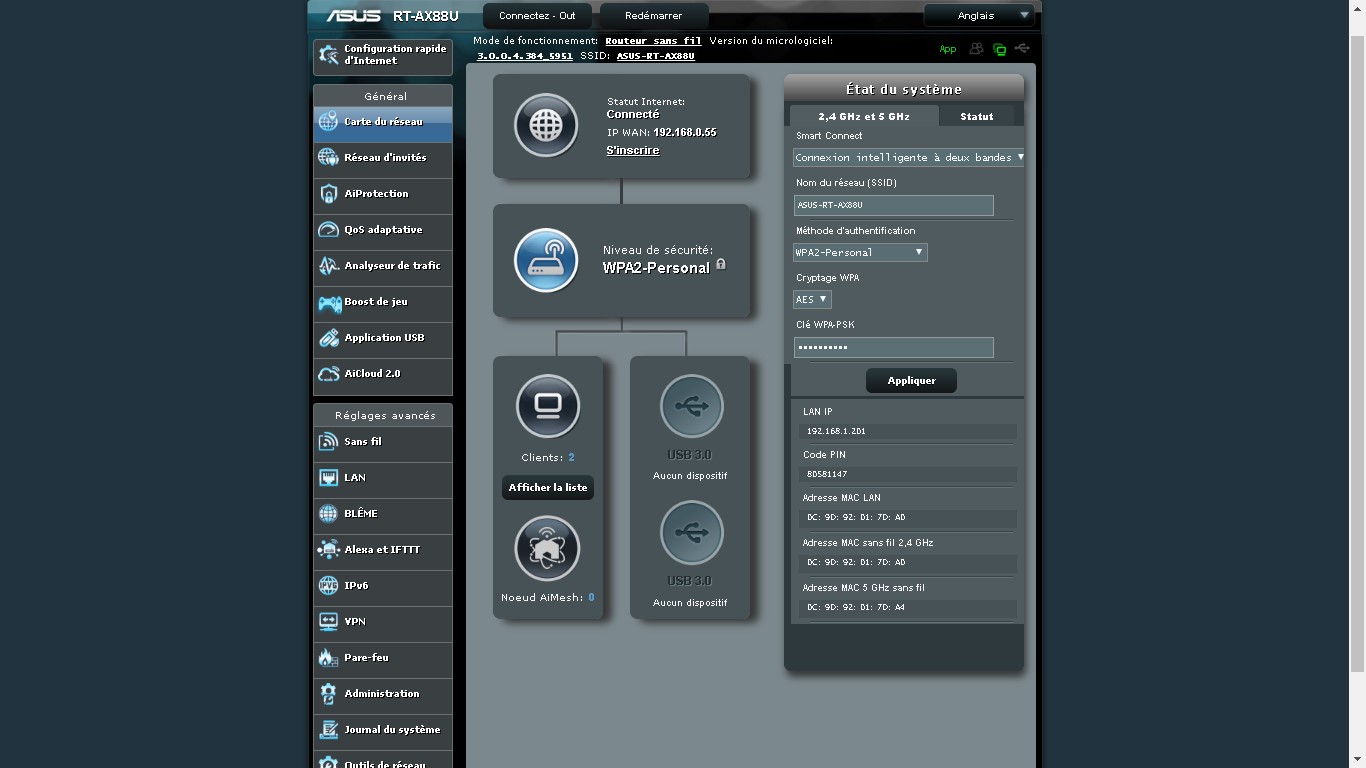Click the AiMesh node icon
This screenshot has width=1366, height=768.
point(546,548)
